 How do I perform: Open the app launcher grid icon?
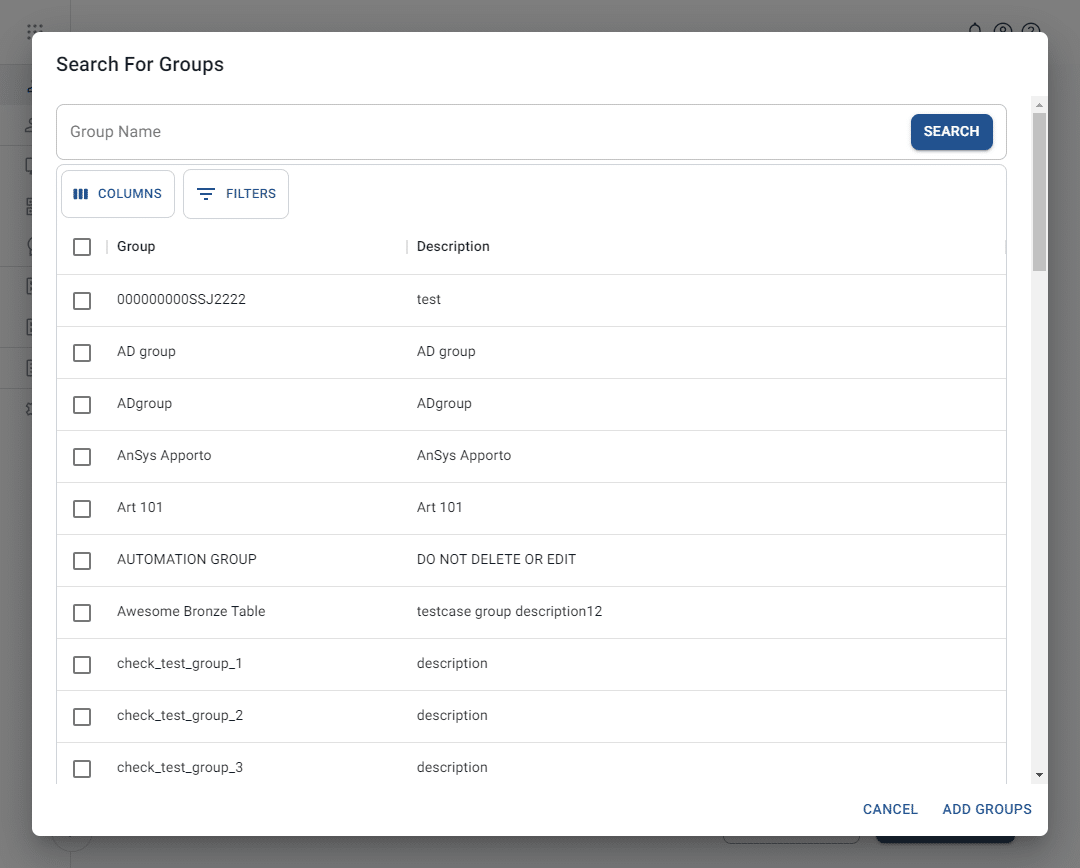pos(34,31)
